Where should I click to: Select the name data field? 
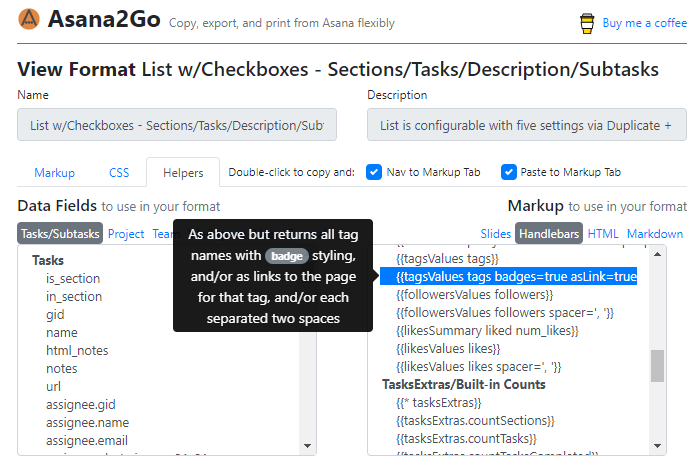62,333
